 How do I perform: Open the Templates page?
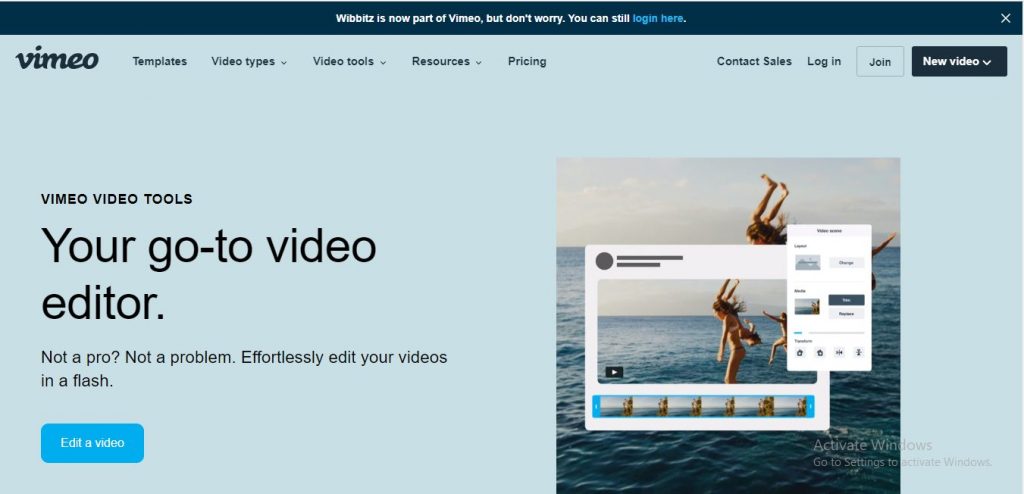tap(159, 61)
